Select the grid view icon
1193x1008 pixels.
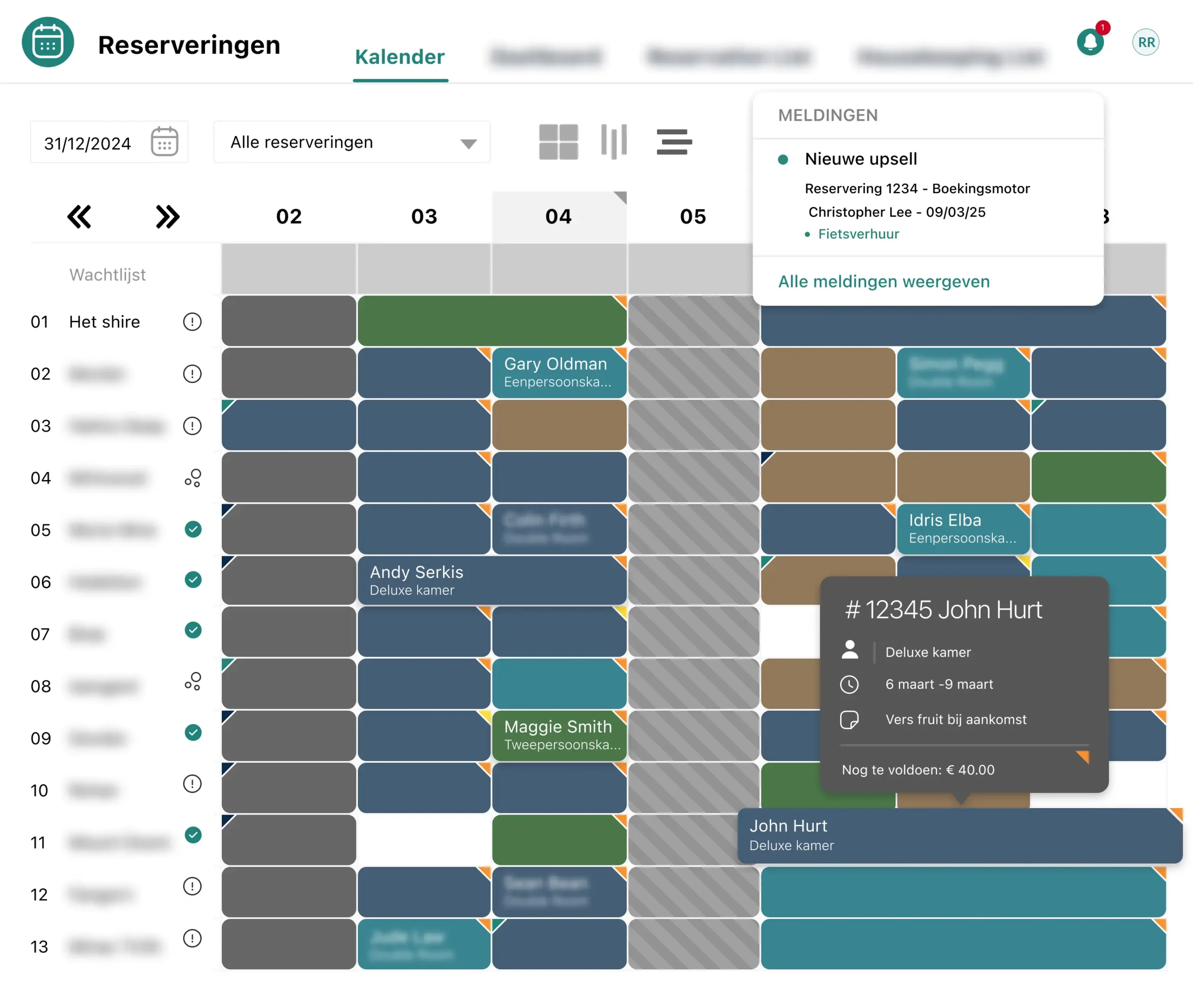point(558,141)
